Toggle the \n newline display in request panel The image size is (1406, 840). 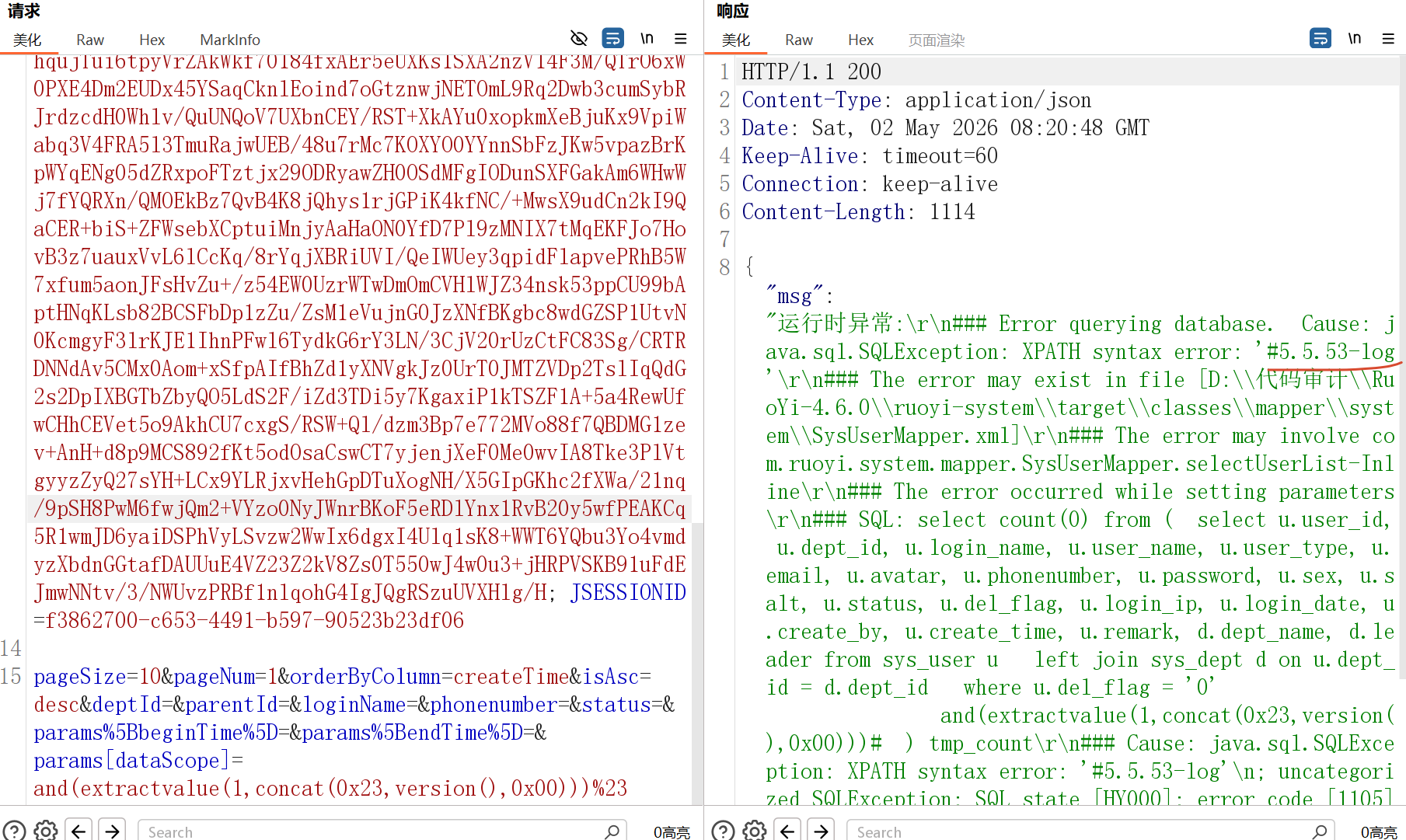(x=647, y=38)
